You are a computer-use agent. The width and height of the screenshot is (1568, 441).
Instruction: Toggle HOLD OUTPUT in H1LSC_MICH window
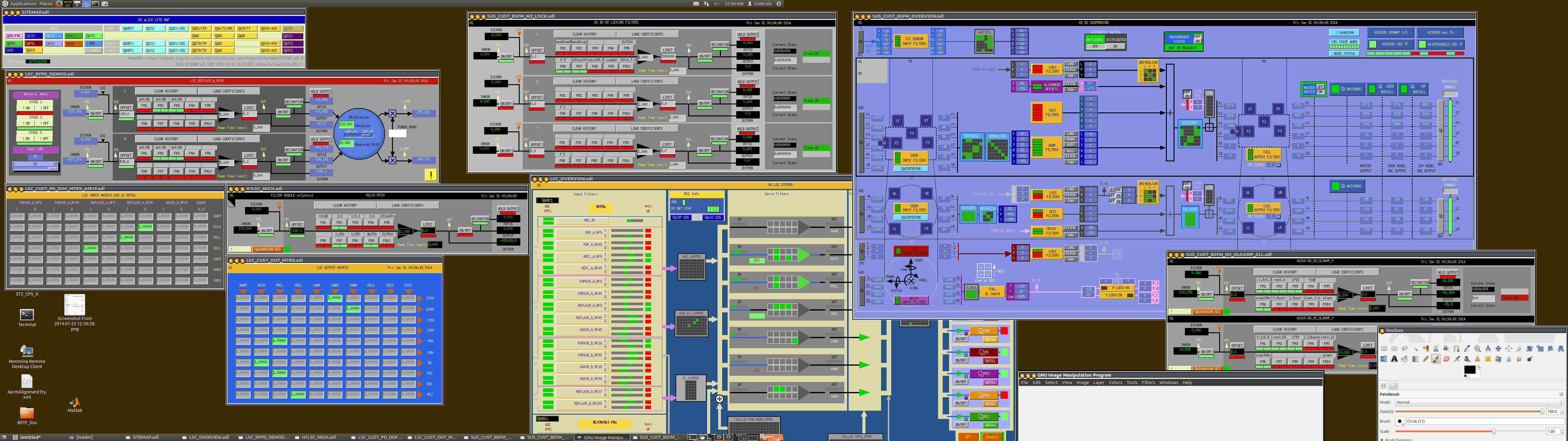508,209
